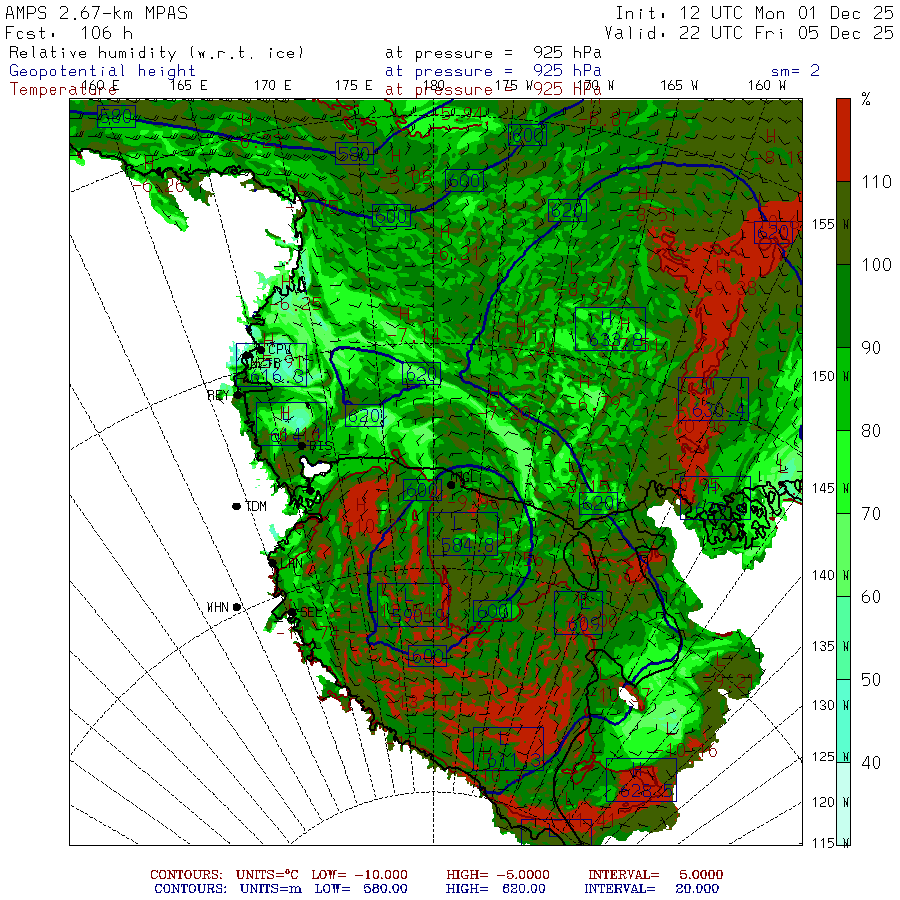Click the red above-110% legend swatch
900x900 pixels.
point(843,140)
